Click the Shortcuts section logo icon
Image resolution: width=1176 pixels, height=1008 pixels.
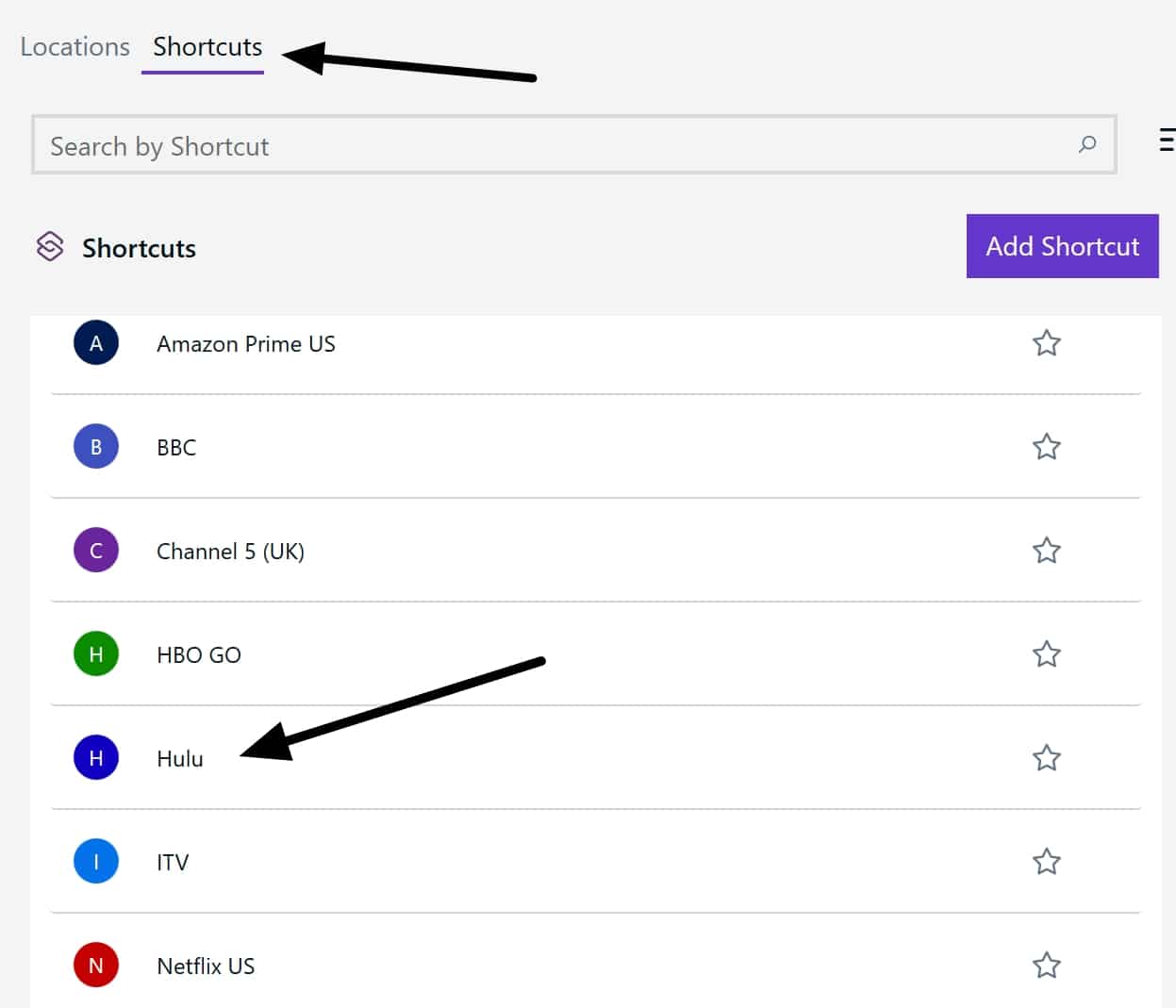pyautogui.click(x=50, y=247)
